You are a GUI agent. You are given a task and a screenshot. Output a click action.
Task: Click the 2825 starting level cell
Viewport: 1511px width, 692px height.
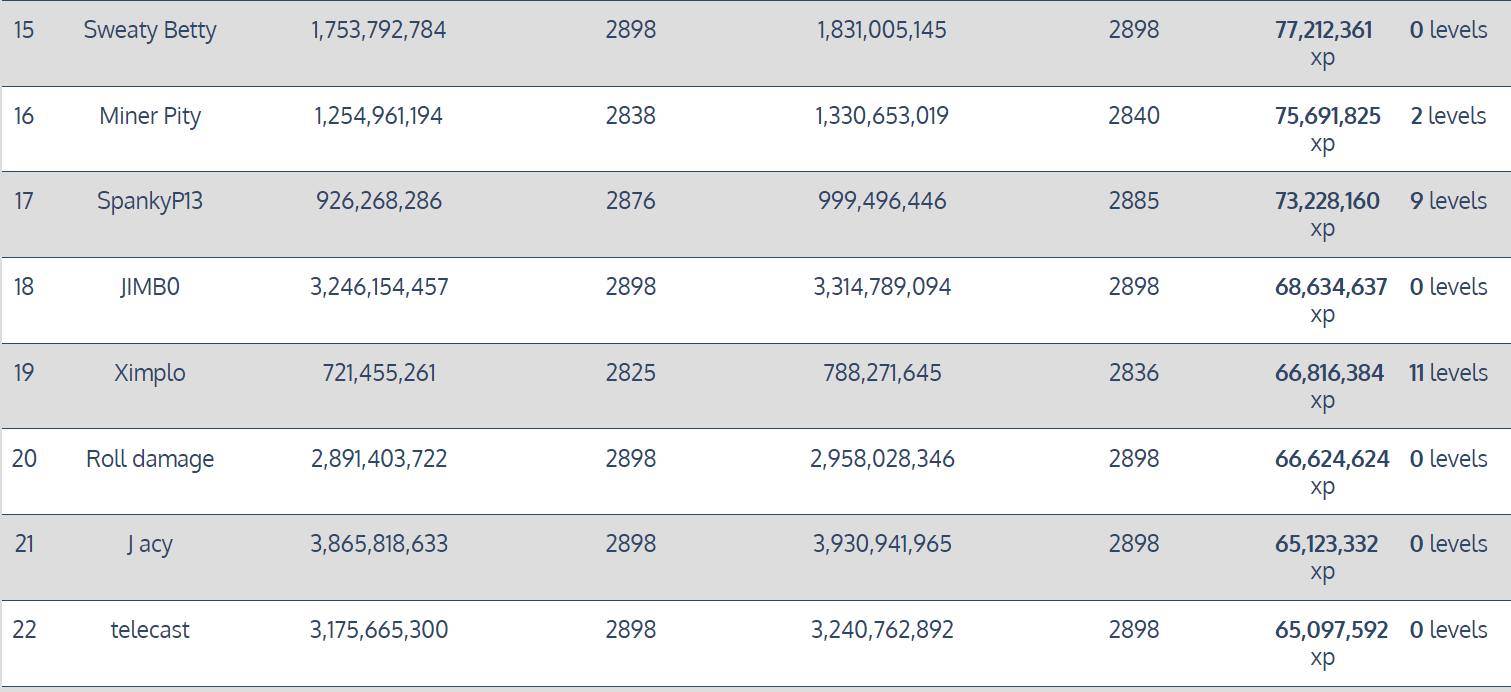pyautogui.click(x=631, y=373)
